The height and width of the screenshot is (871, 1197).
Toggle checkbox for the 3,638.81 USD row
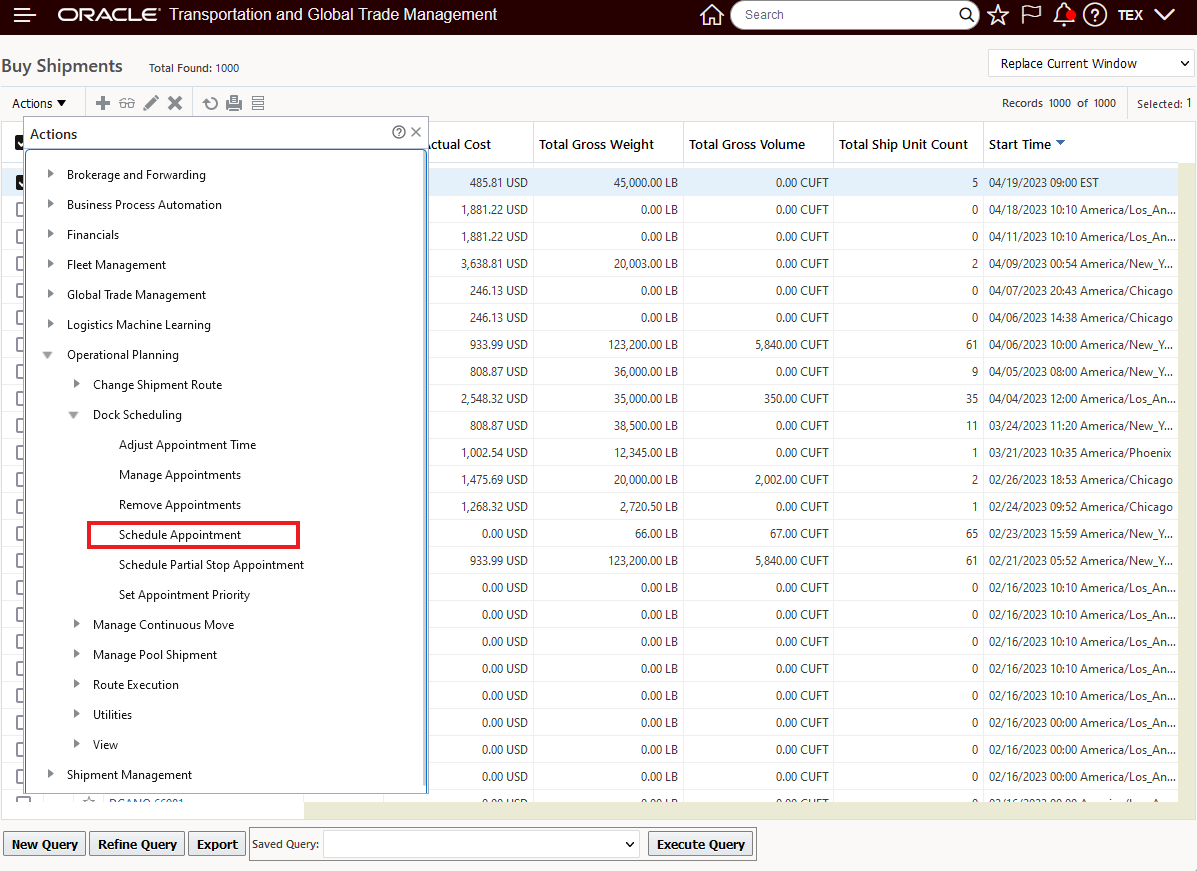(x=20, y=264)
